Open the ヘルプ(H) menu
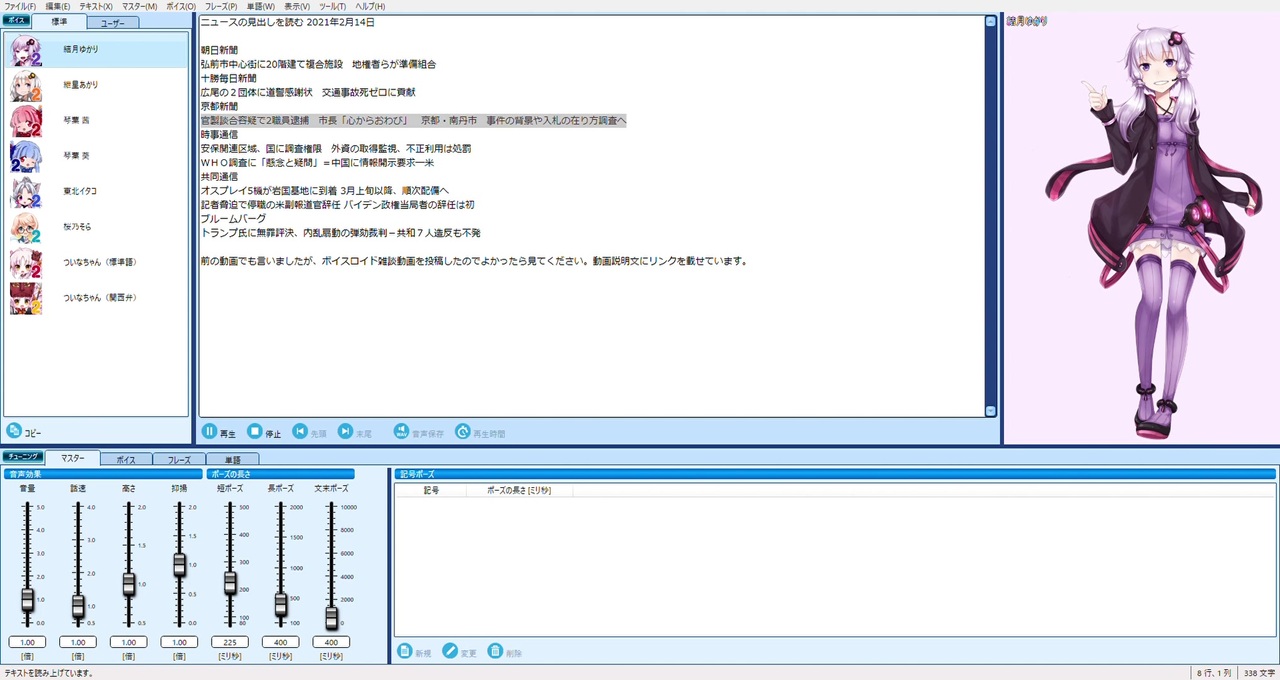The width and height of the screenshot is (1280, 680). tap(370, 6)
